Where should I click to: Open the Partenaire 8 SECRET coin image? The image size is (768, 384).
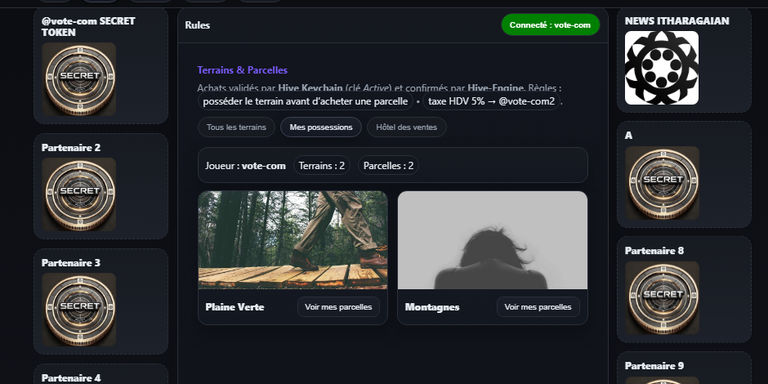[x=662, y=298]
